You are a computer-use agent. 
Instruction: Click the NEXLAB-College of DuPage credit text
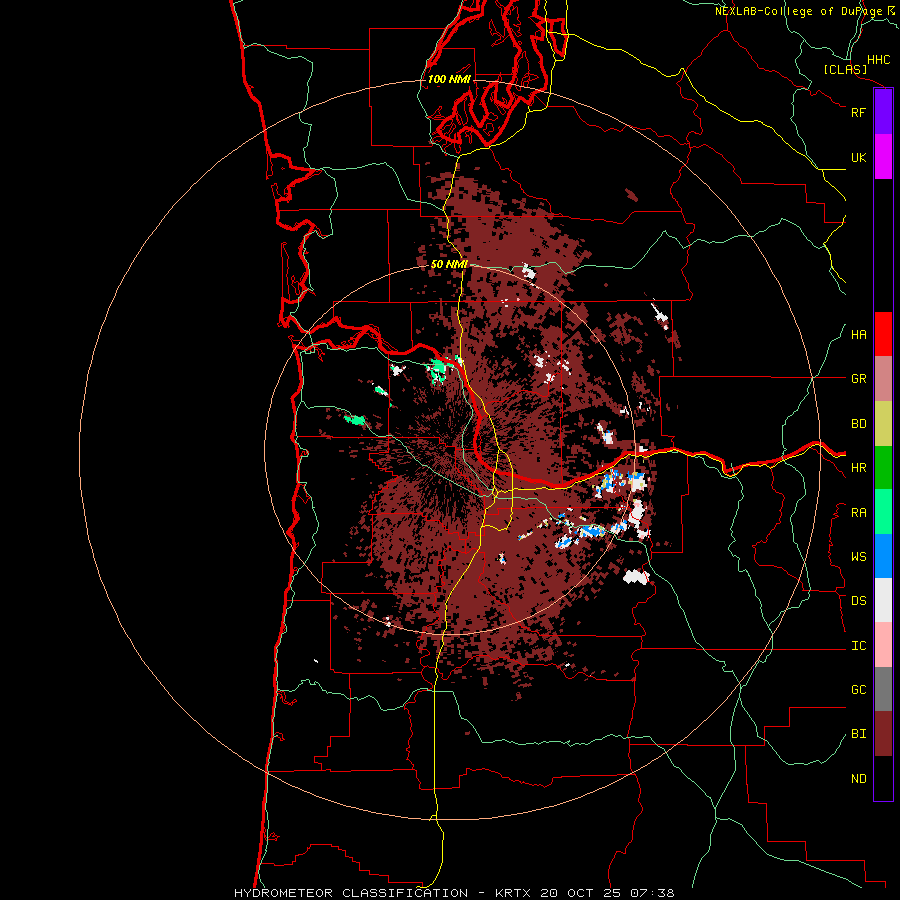click(x=798, y=11)
